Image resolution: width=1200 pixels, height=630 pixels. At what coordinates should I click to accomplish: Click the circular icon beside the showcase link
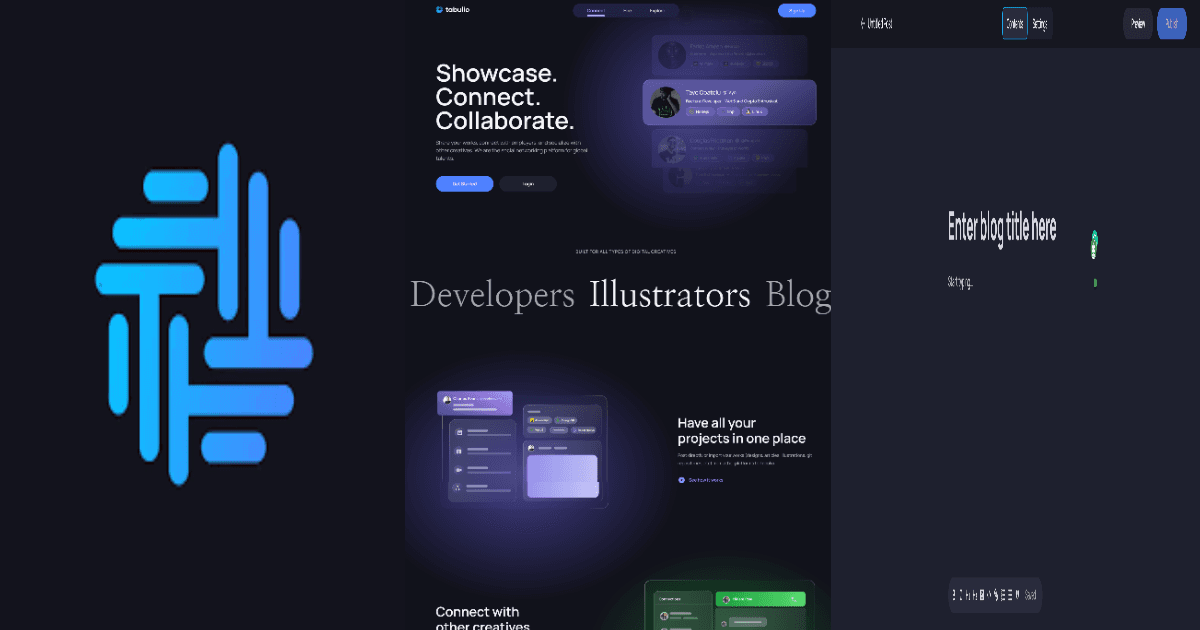pos(681,480)
